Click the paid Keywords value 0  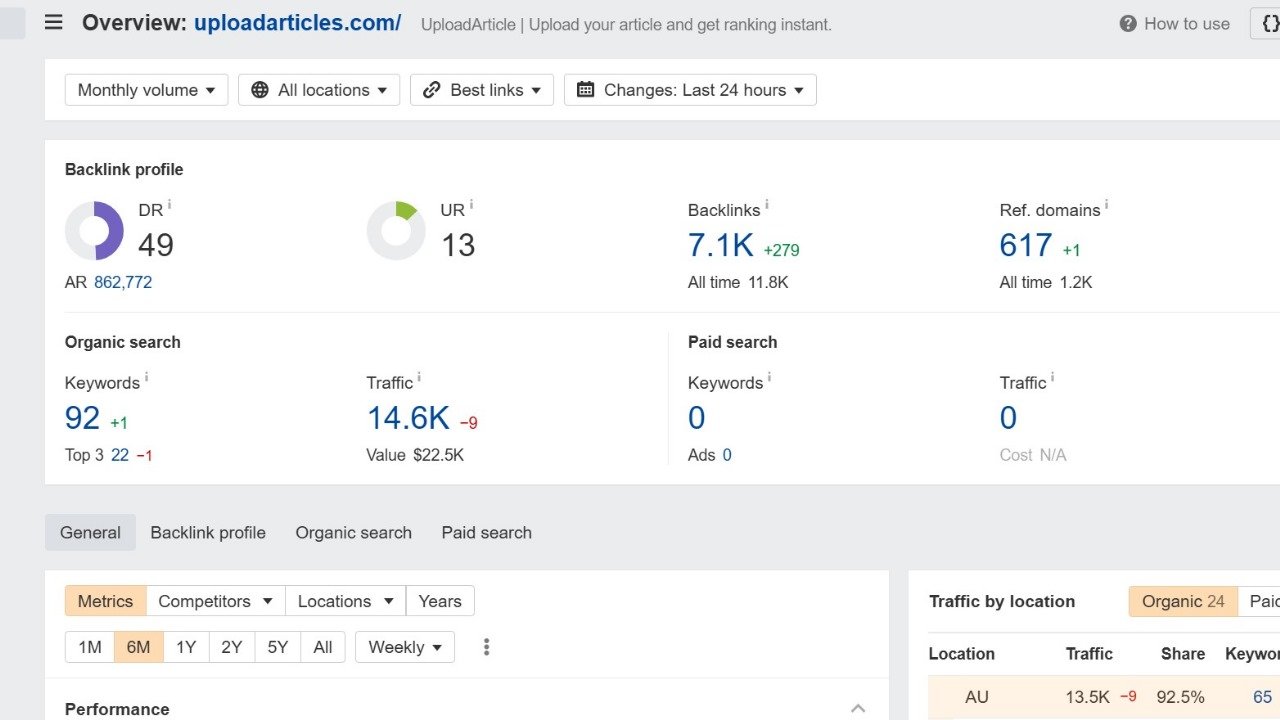pyautogui.click(x=697, y=418)
